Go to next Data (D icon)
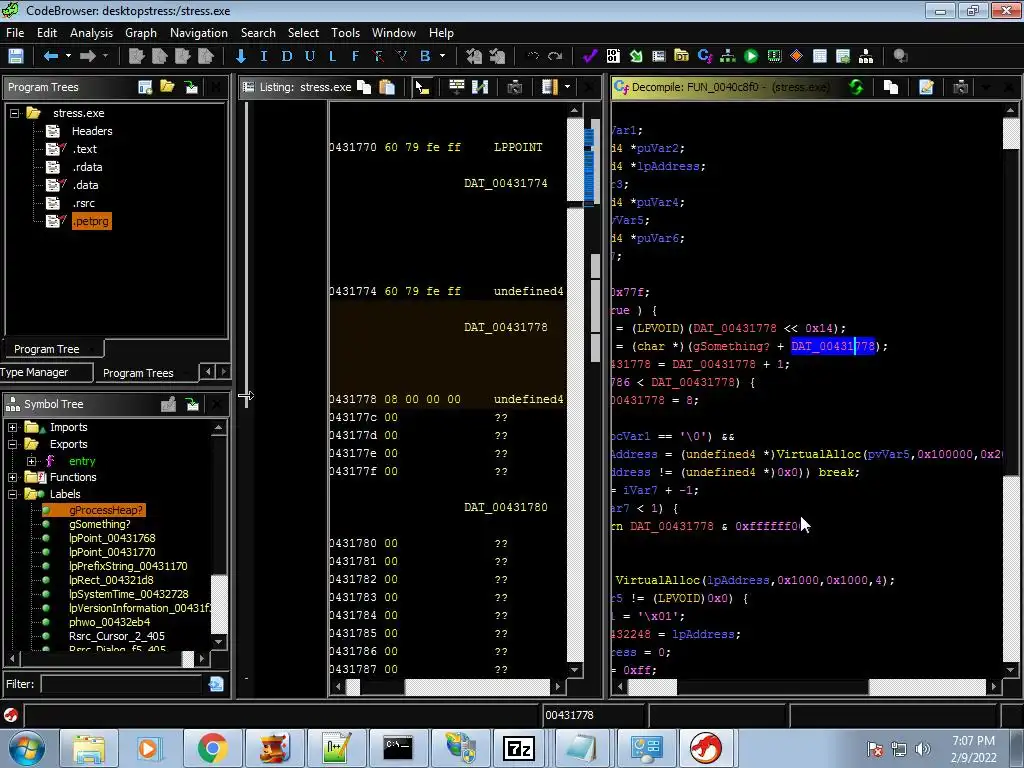This screenshot has height=768, width=1024. [x=287, y=56]
